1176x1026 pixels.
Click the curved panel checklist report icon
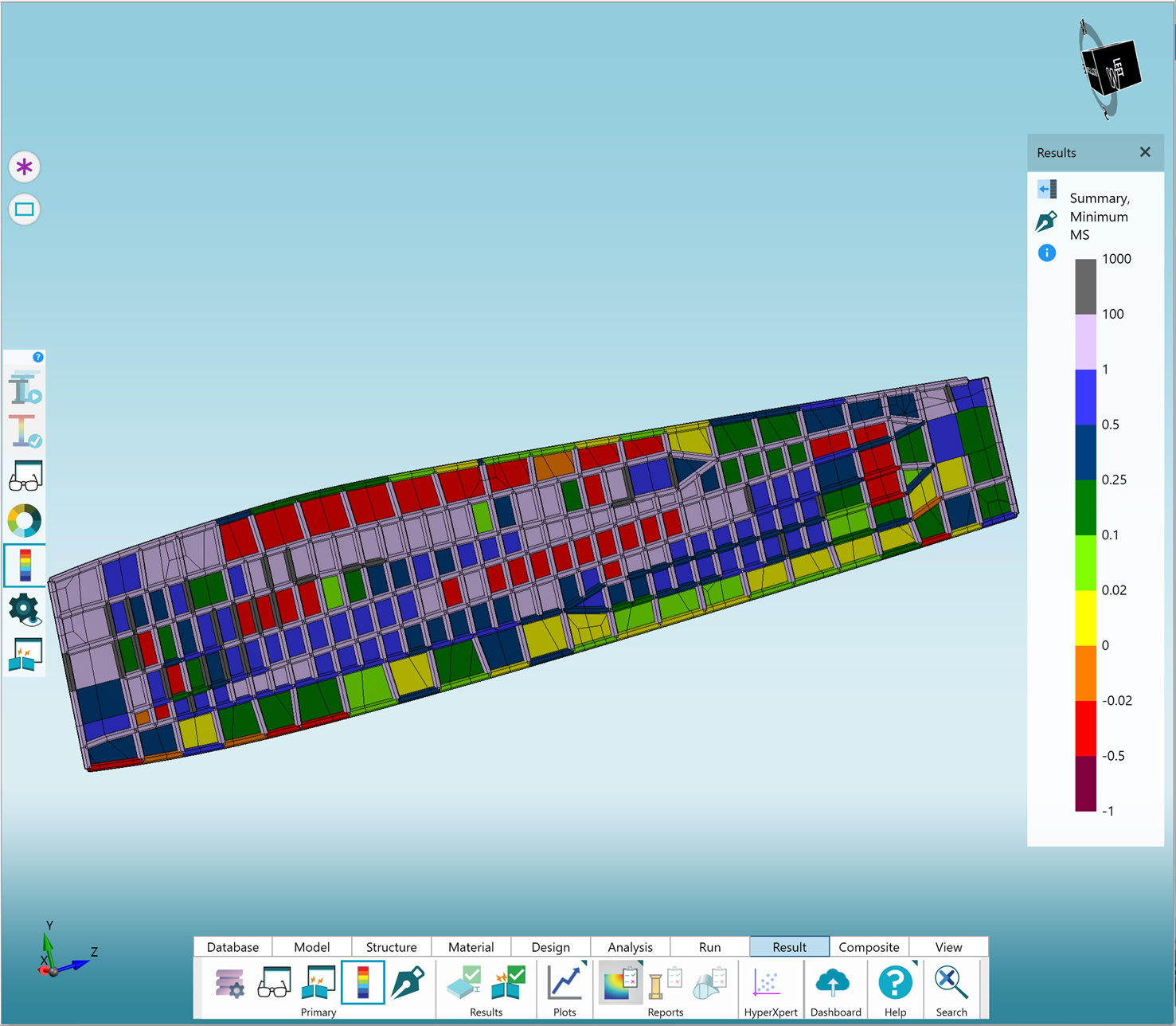pos(710,983)
